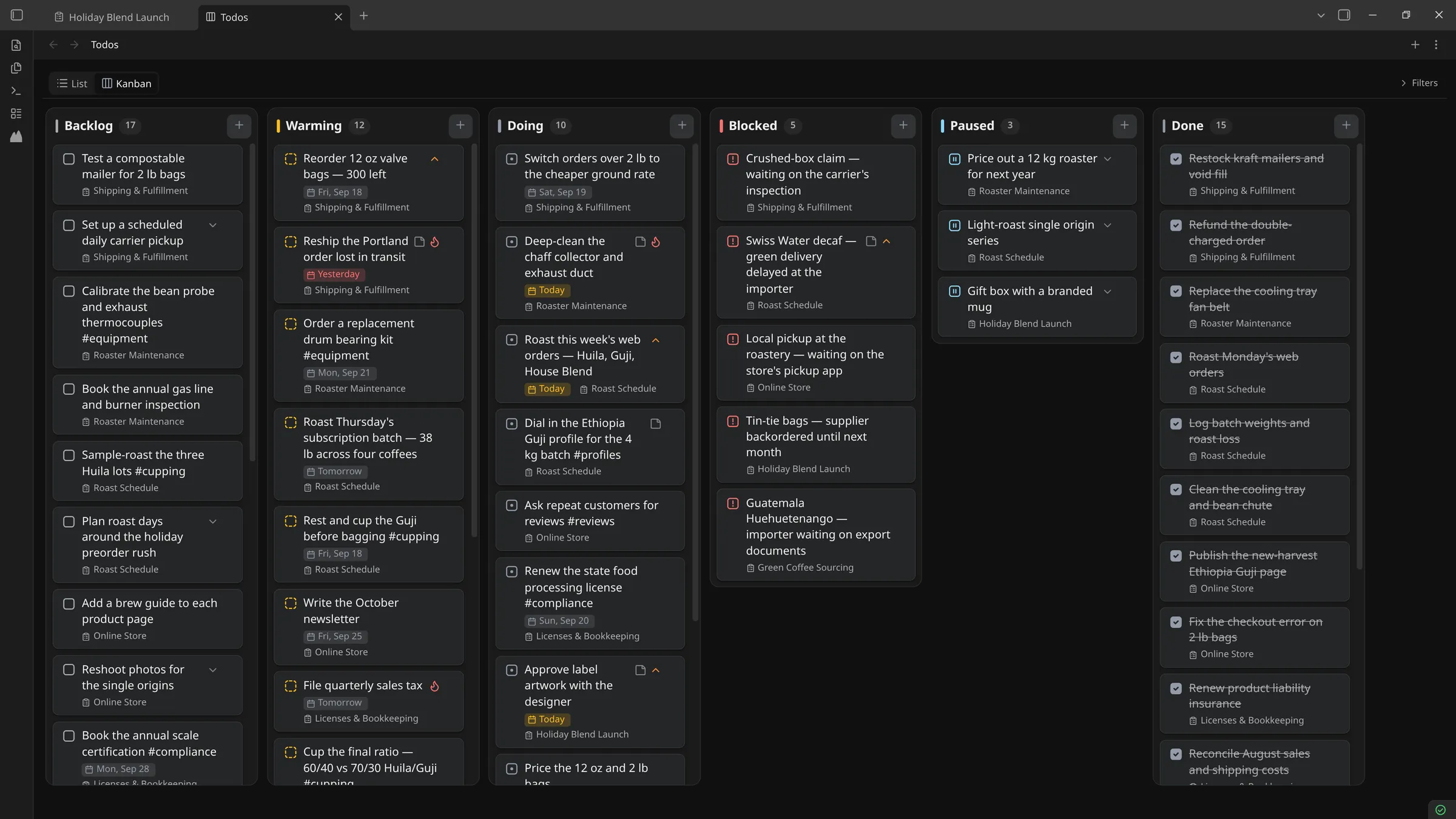Add a card to the Warming column
1456x819 pixels.
coord(460,126)
